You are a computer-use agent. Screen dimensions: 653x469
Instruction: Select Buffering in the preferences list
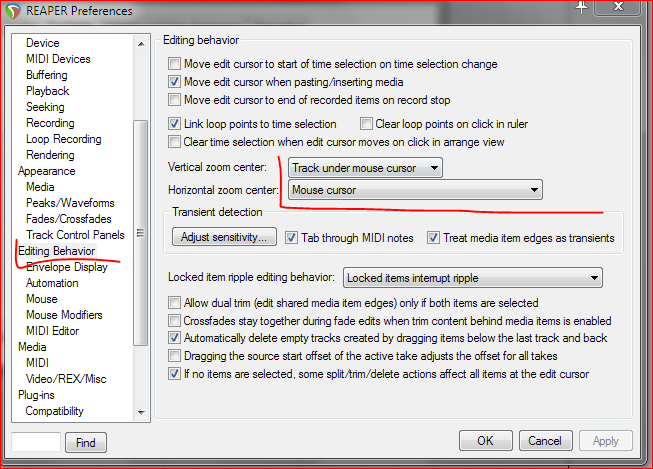(x=47, y=75)
